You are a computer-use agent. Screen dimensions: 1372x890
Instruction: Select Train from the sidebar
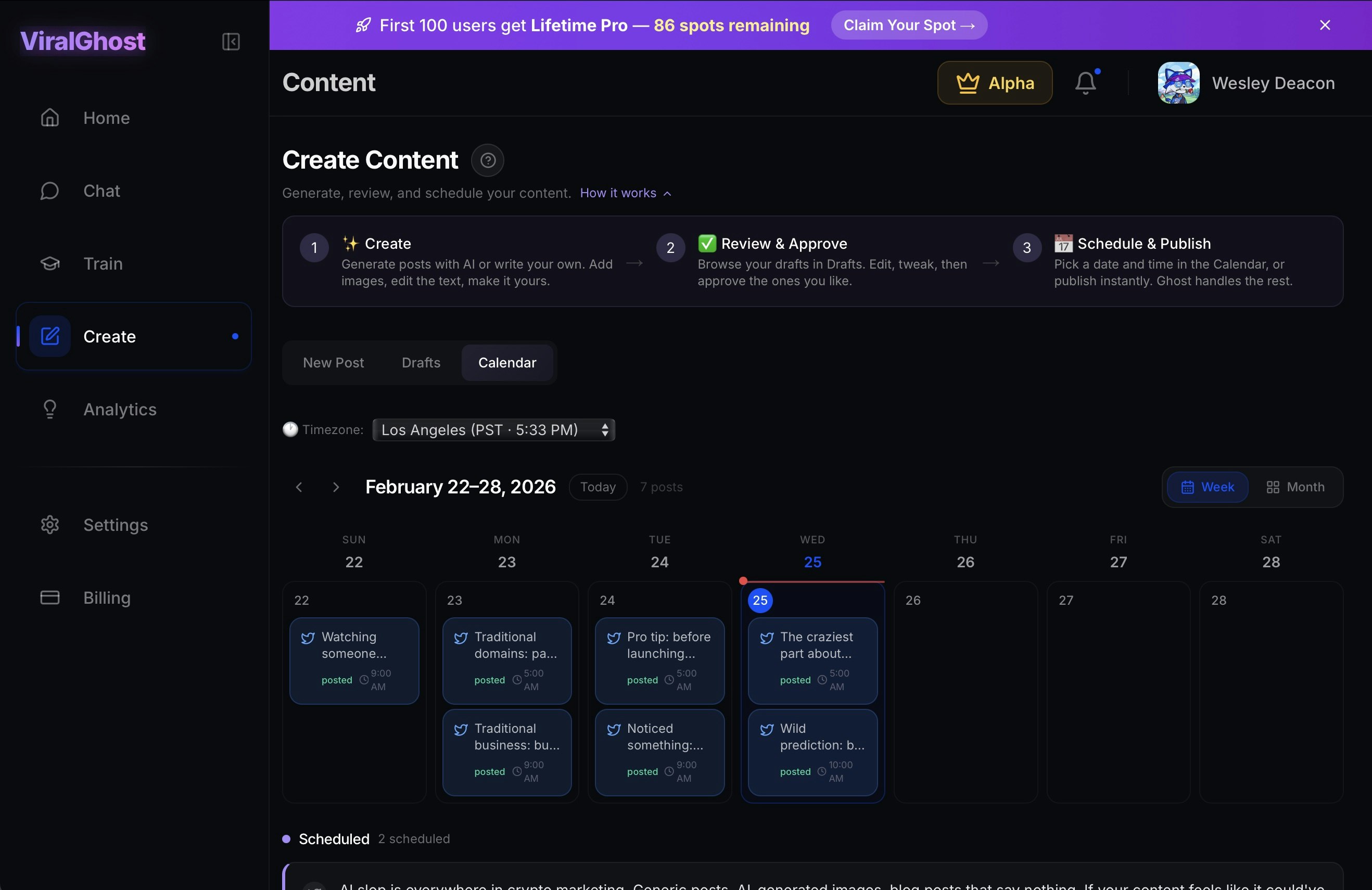click(103, 263)
